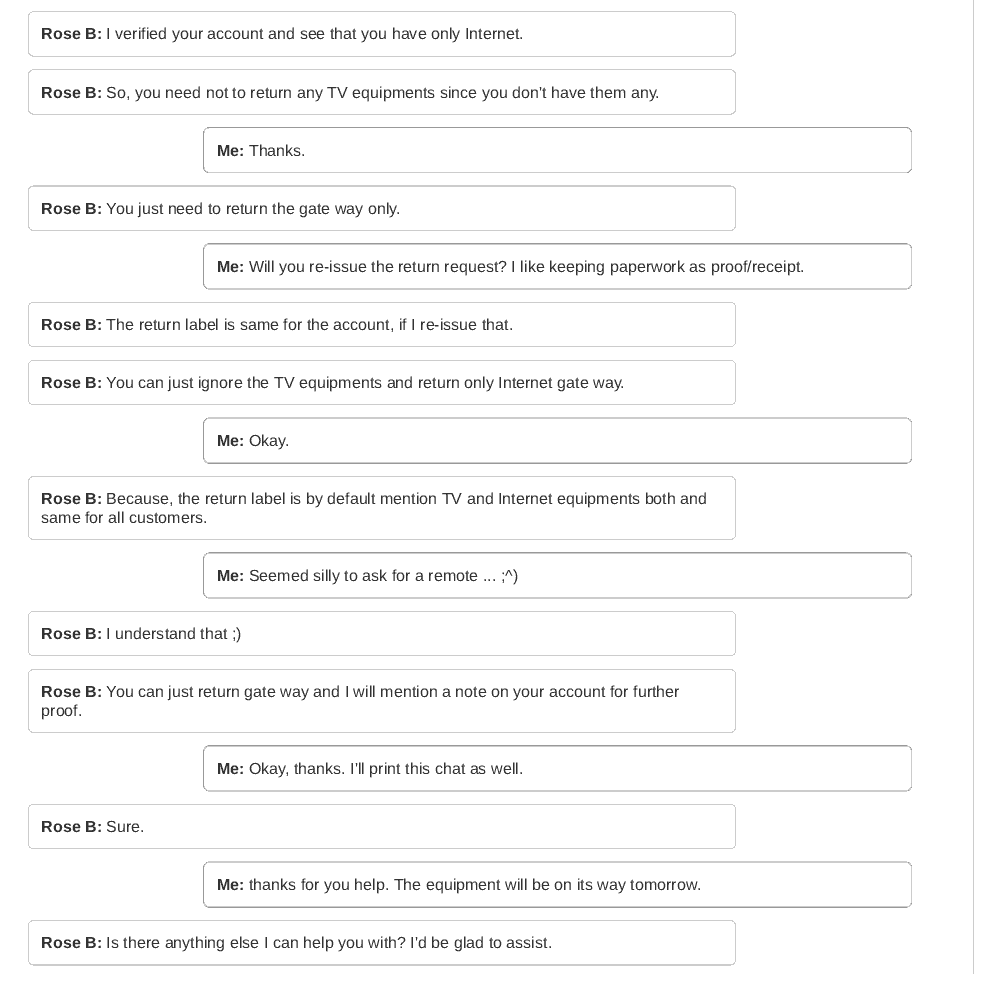Click the 'I'll print this chat as well' message

tap(386, 769)
